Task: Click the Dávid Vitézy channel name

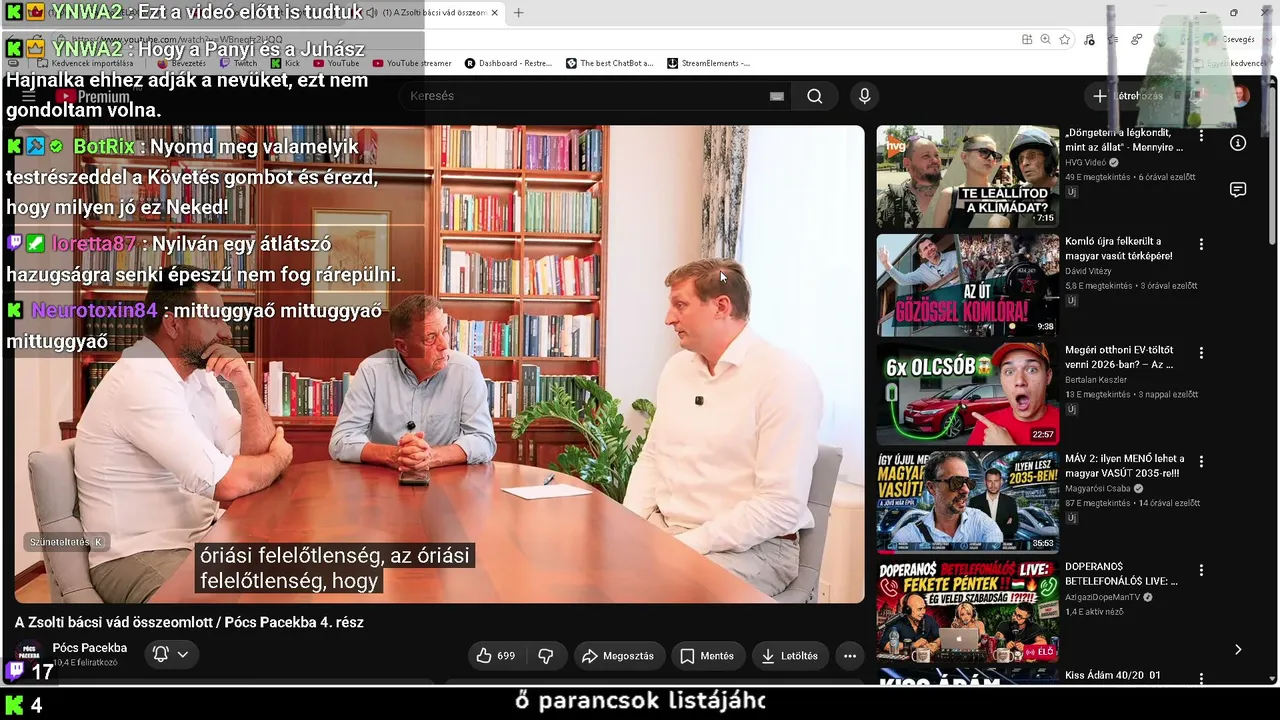Action: tap(1088, 271)
